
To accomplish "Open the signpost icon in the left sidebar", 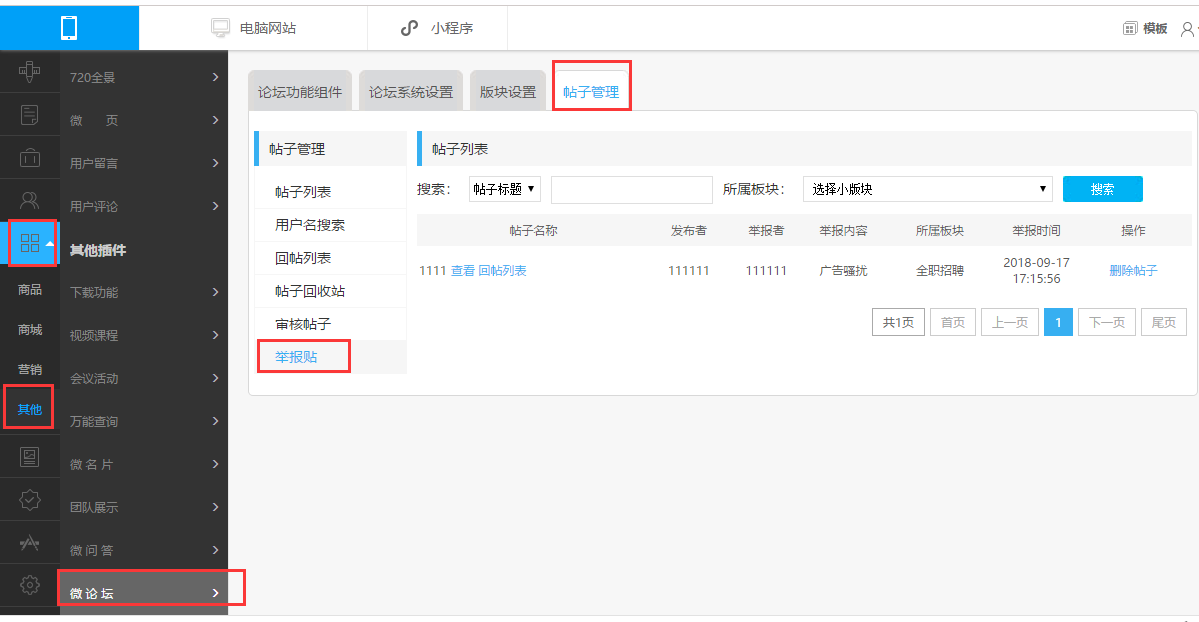I will 29,72.
